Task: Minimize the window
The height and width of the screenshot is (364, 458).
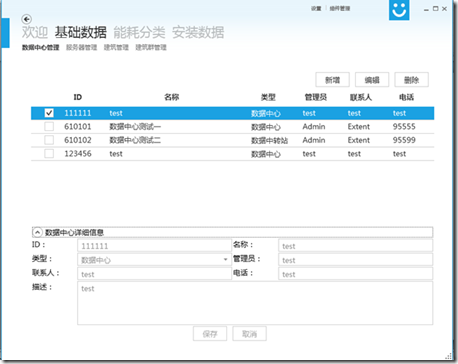Action: coord(426,9)
